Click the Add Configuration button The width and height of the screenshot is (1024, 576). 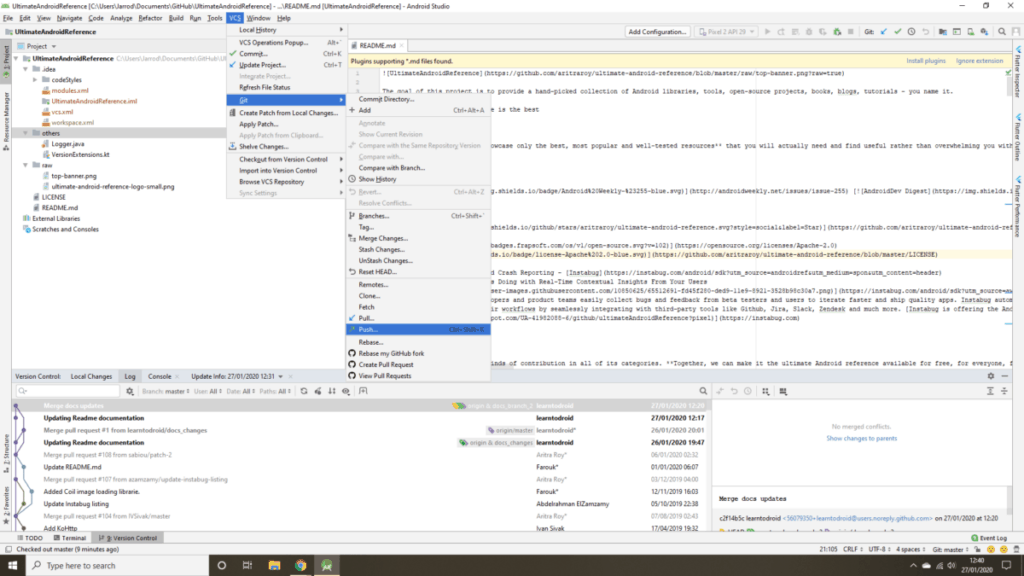point(656,32)
